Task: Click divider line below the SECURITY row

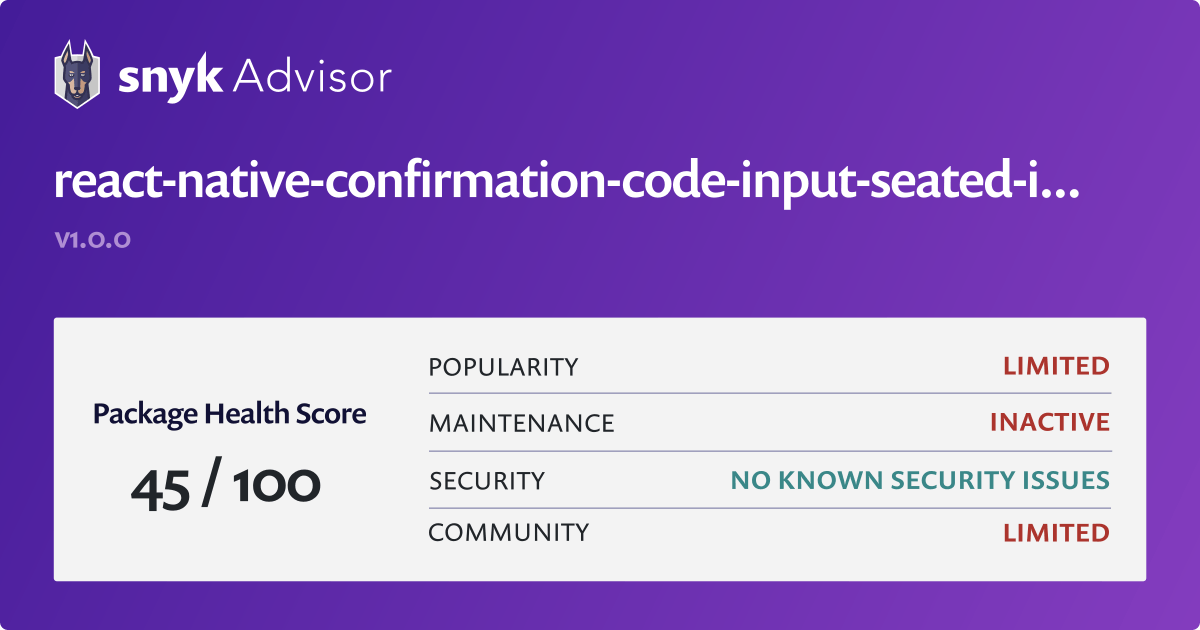Action: pyautogui.click(x=769, y=508)
